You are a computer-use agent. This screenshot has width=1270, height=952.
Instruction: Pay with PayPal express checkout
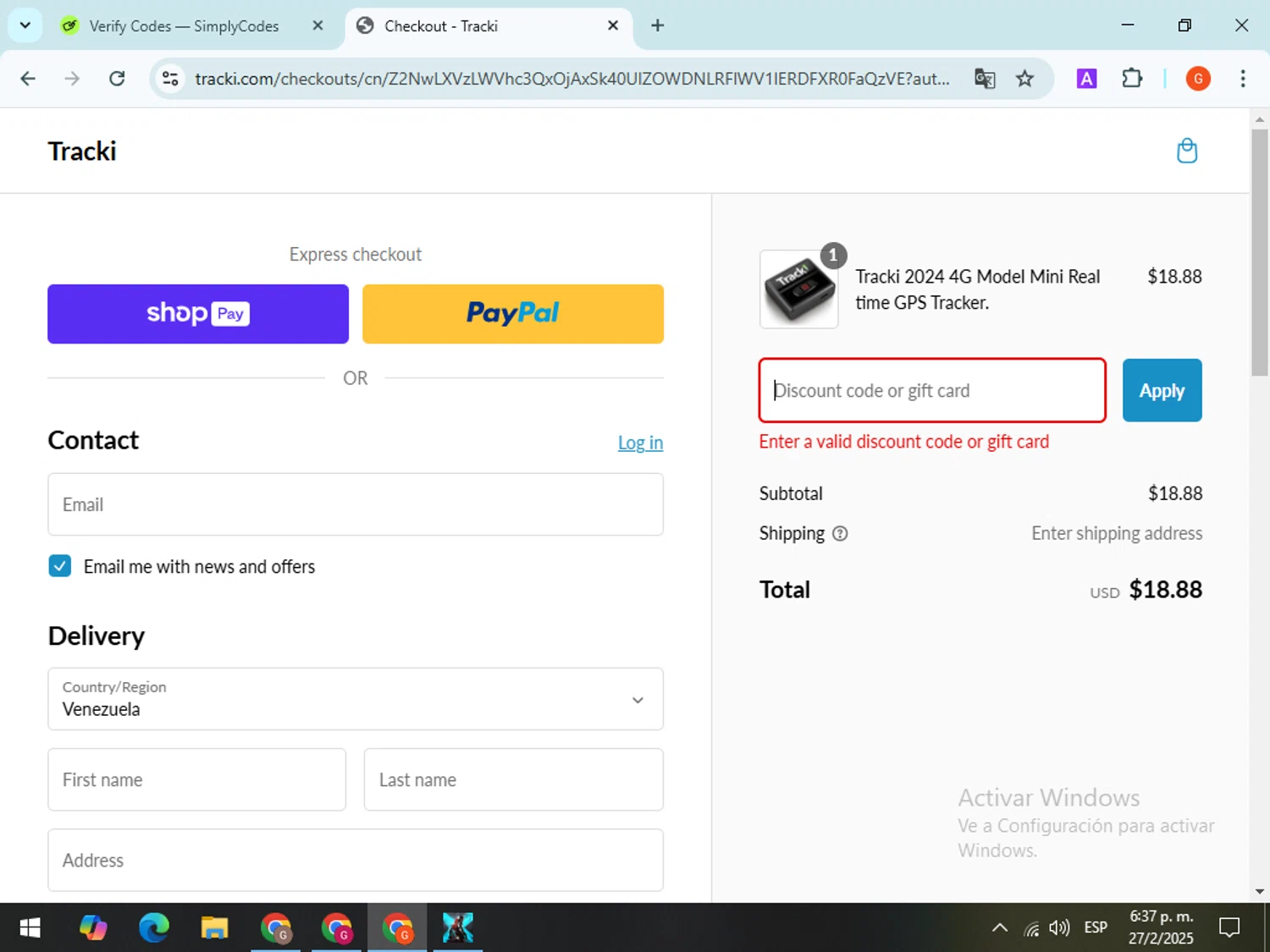coord(513,314)
